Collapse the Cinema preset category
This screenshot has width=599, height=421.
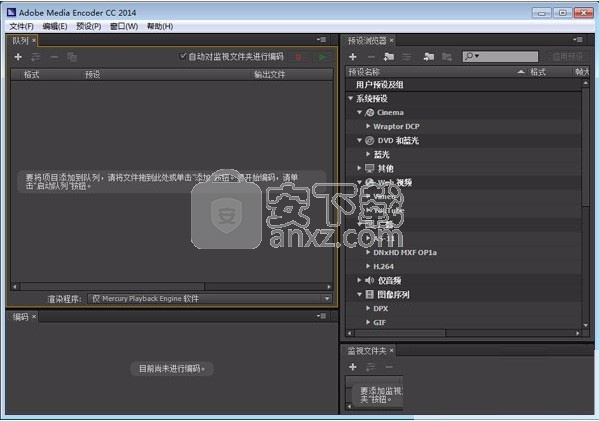coord(359,112)
